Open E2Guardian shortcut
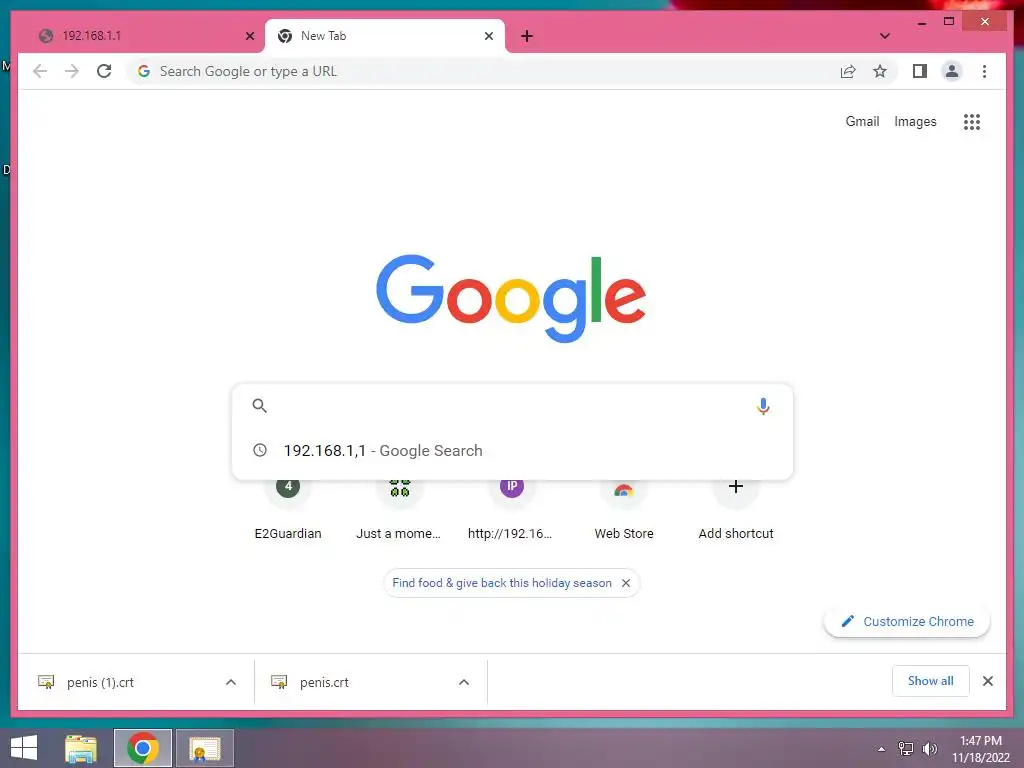 click(x=288, y=509)
